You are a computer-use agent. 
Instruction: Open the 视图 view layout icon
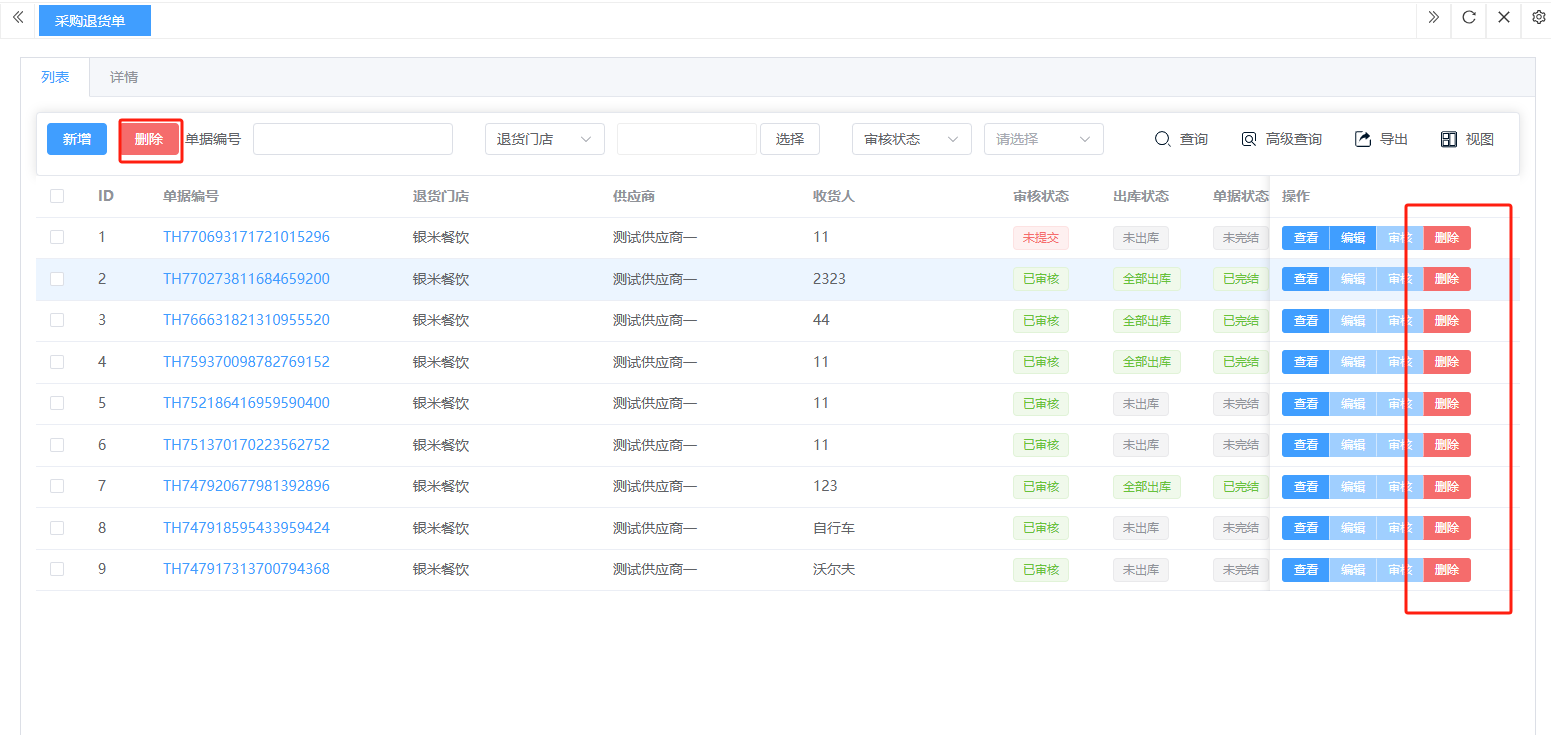point(1448,139)
